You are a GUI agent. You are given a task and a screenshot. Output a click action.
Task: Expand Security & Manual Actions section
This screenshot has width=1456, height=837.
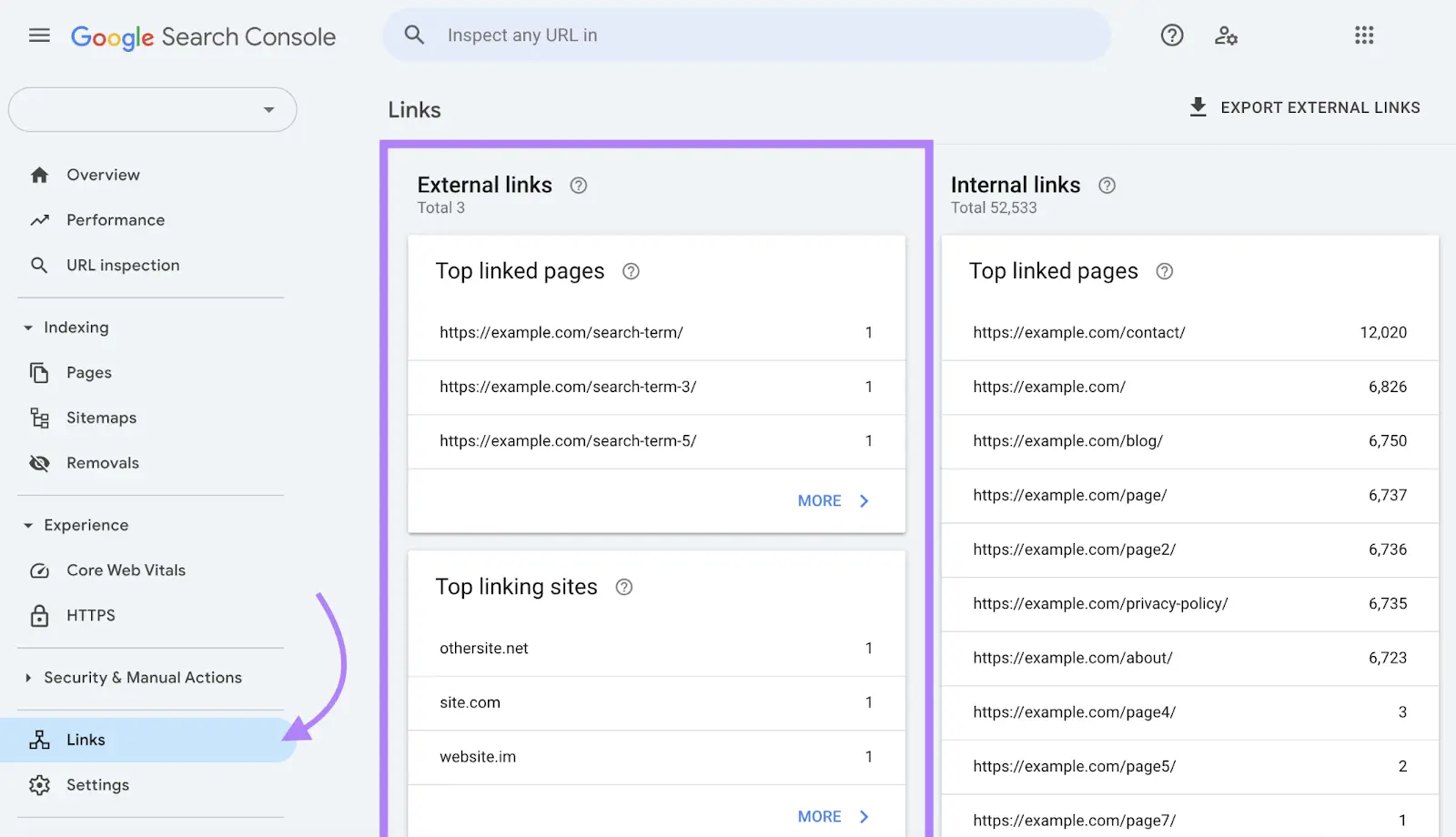tap(28, 678)
